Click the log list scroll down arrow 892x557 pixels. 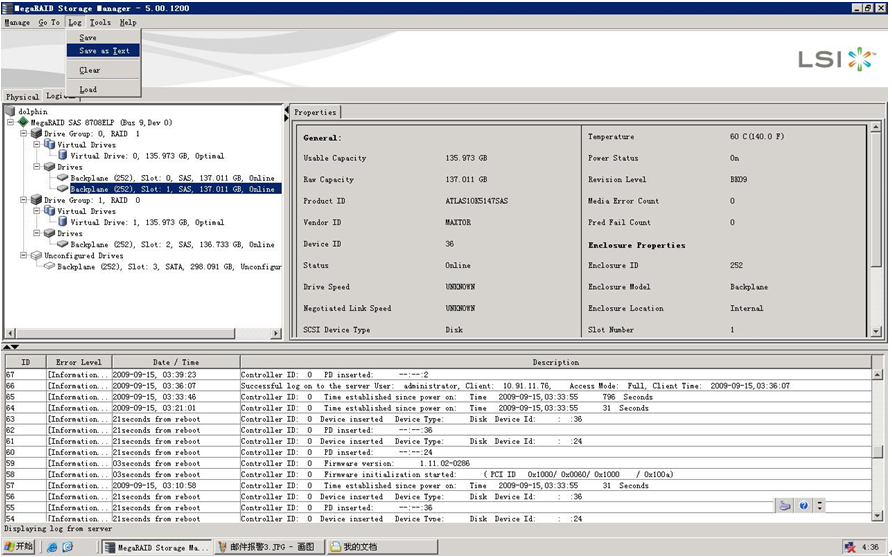pos(877,515)
